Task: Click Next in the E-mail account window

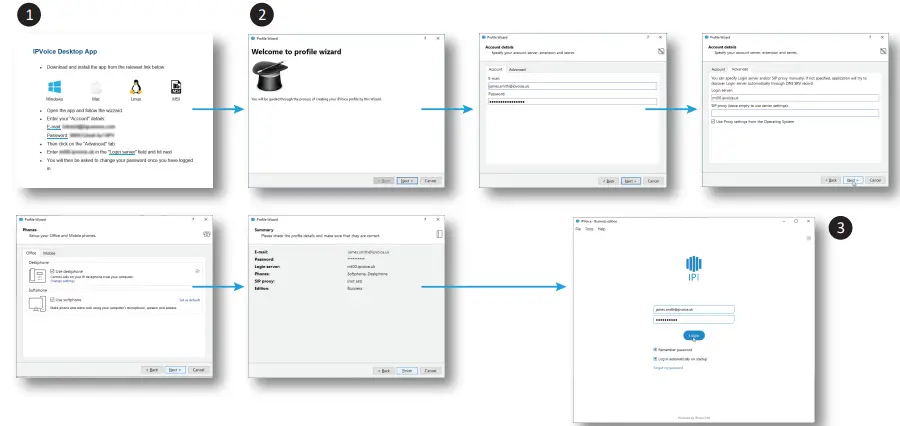Action: click(x=630, y=181)
